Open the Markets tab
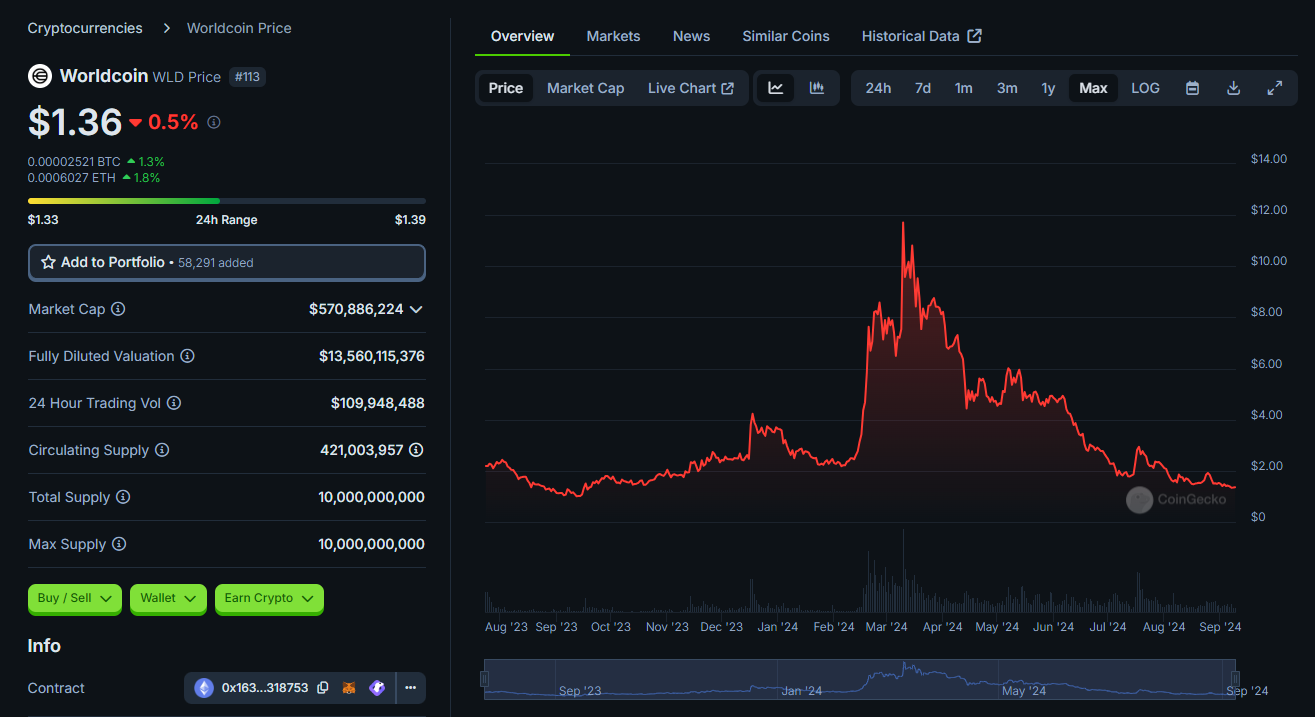Image resolution: width=1315 pixels, height=717 pixels. click(613, 36)
